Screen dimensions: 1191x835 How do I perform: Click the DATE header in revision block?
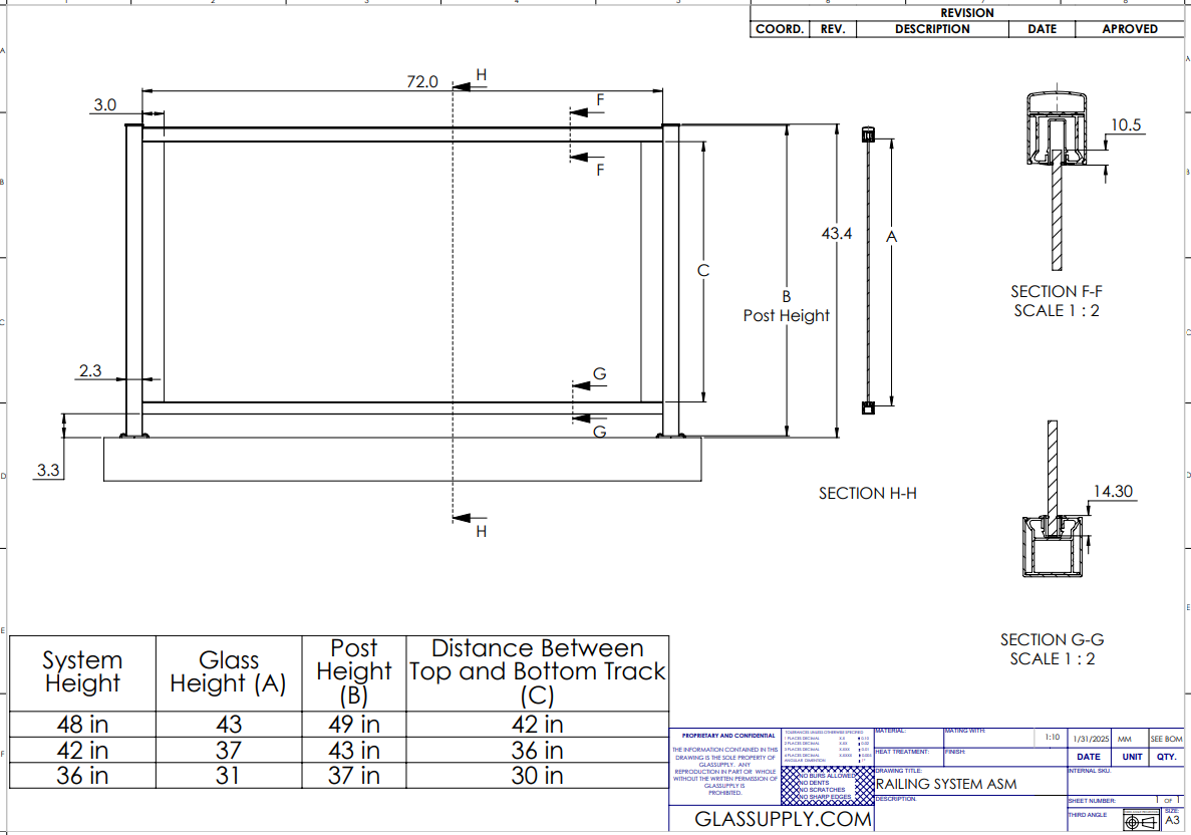pos(1042,29)
